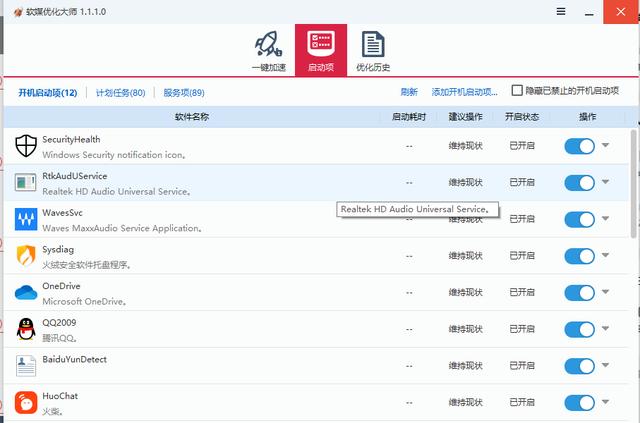
Task: Click 添加开机启动项 link
Action: (x=464, y=92)
